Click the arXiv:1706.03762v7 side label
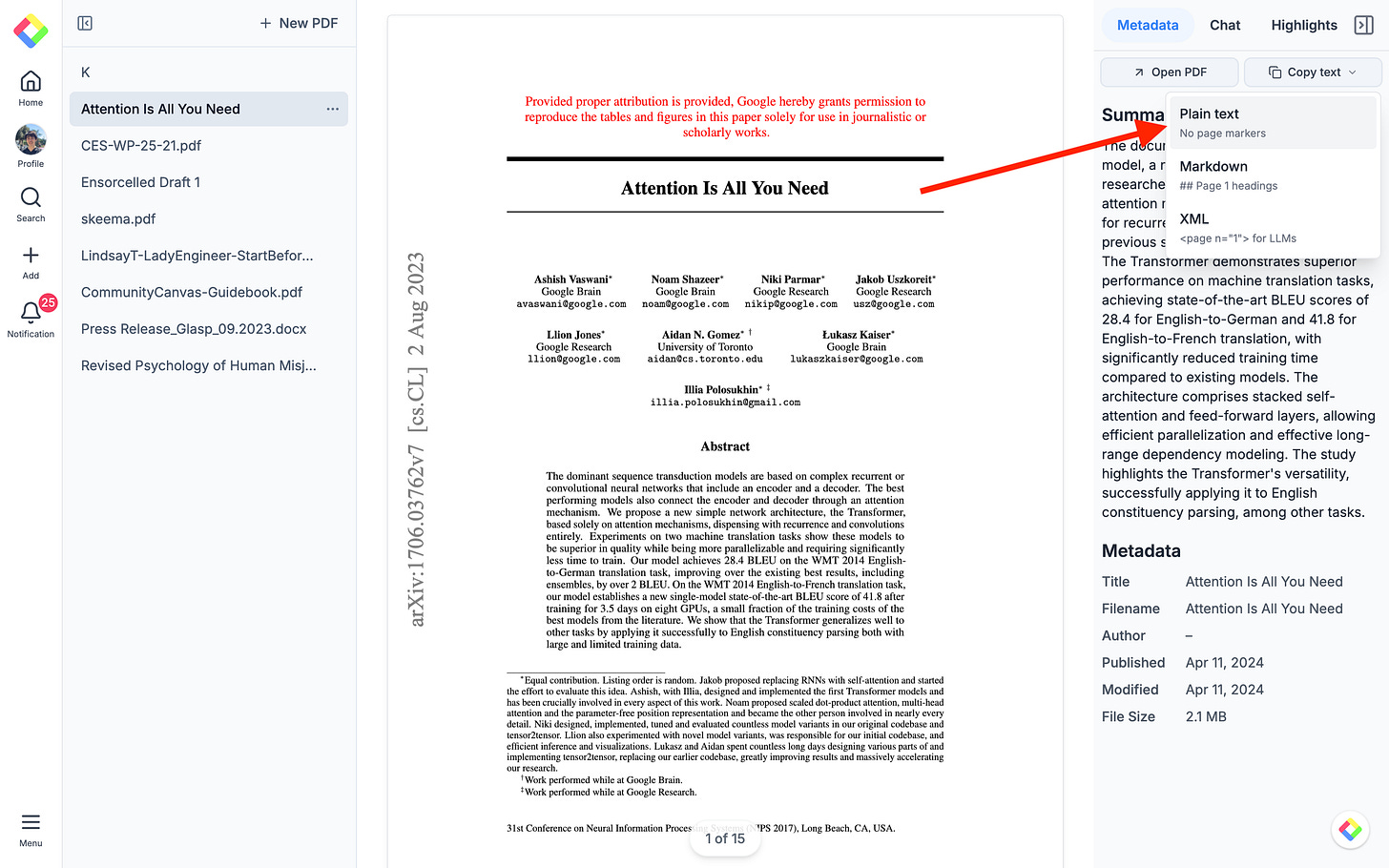The height and width of the screenshot is (868, 1389). [416, 536]
